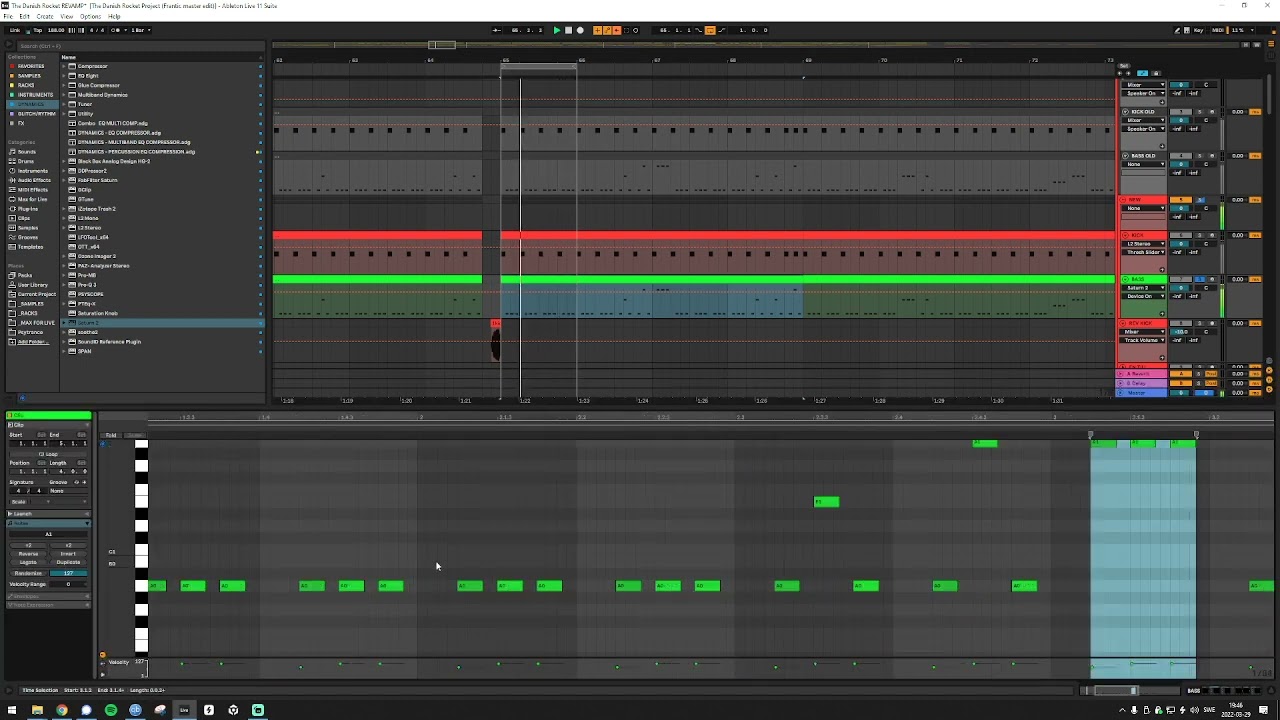Adjust the Velocity Range value
The width and height of the screenshot is (1280, 720).
[x=68, y=584]
